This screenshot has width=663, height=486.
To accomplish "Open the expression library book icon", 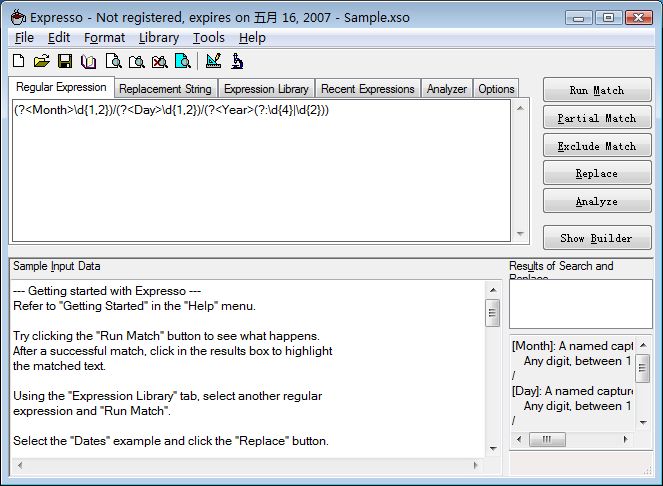I will tap(88, 62).
